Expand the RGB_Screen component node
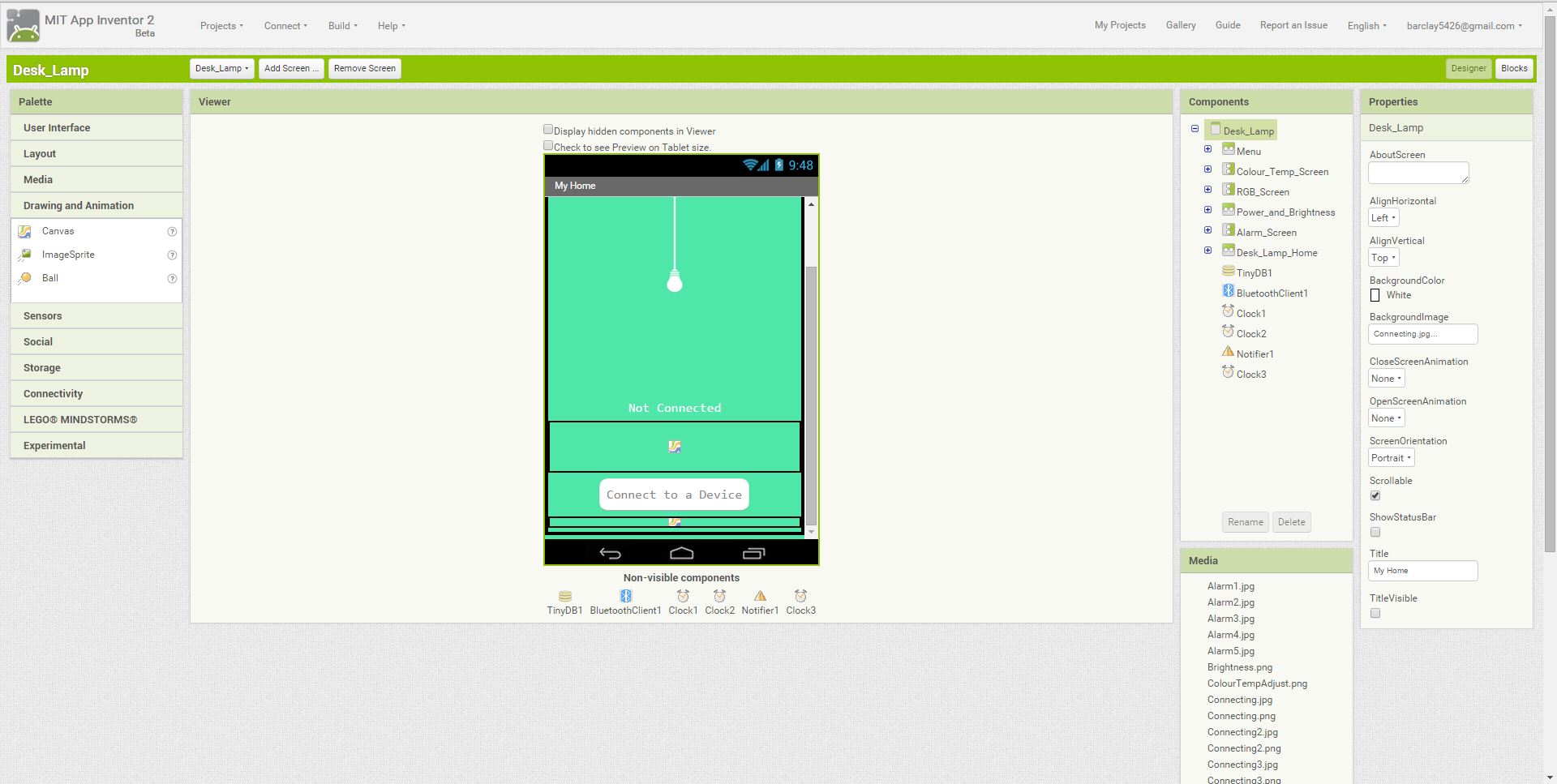The height and width of the screenshot is (784, 1557). [x=1207, y=190]
